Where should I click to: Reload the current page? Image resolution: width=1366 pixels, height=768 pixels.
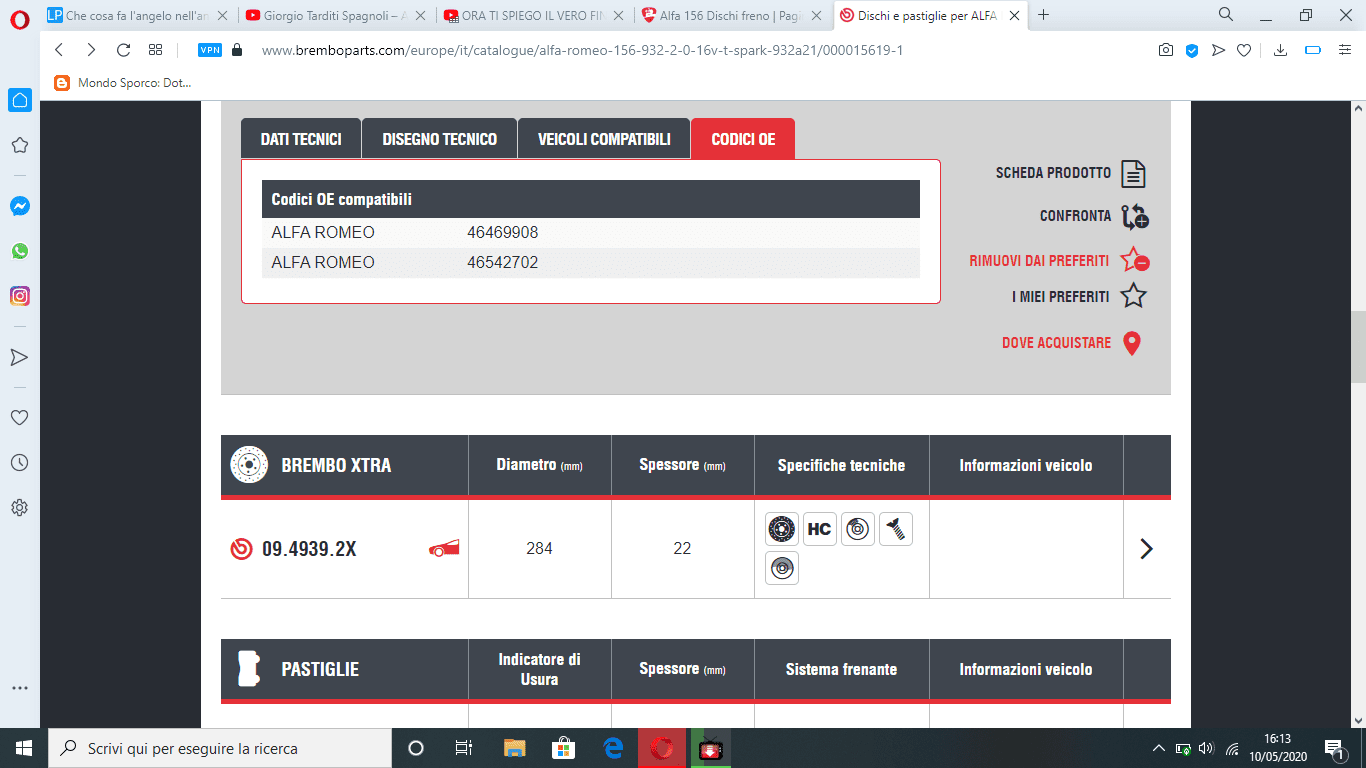[124, 50]
